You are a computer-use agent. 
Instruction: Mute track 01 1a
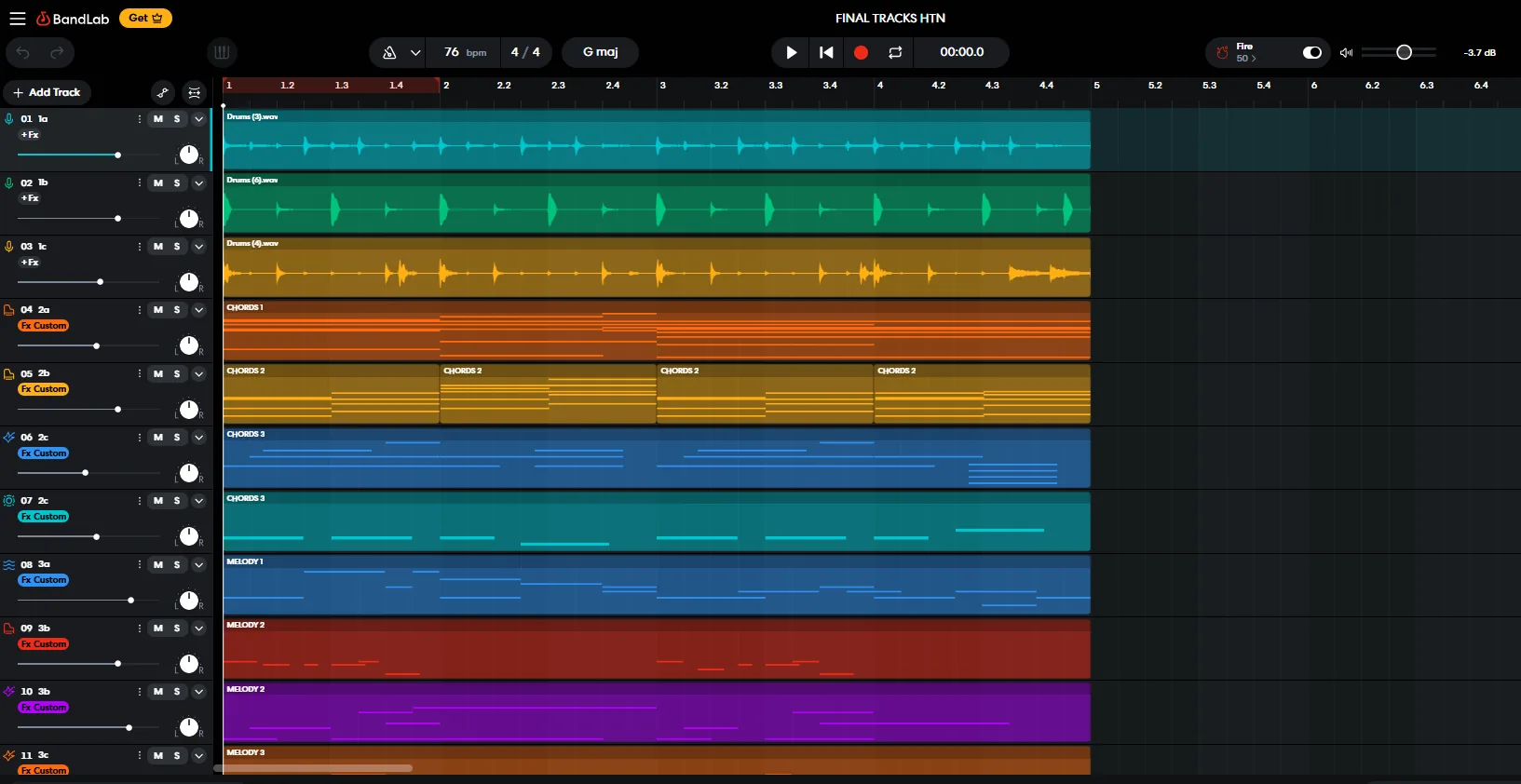tap(158, 119)
